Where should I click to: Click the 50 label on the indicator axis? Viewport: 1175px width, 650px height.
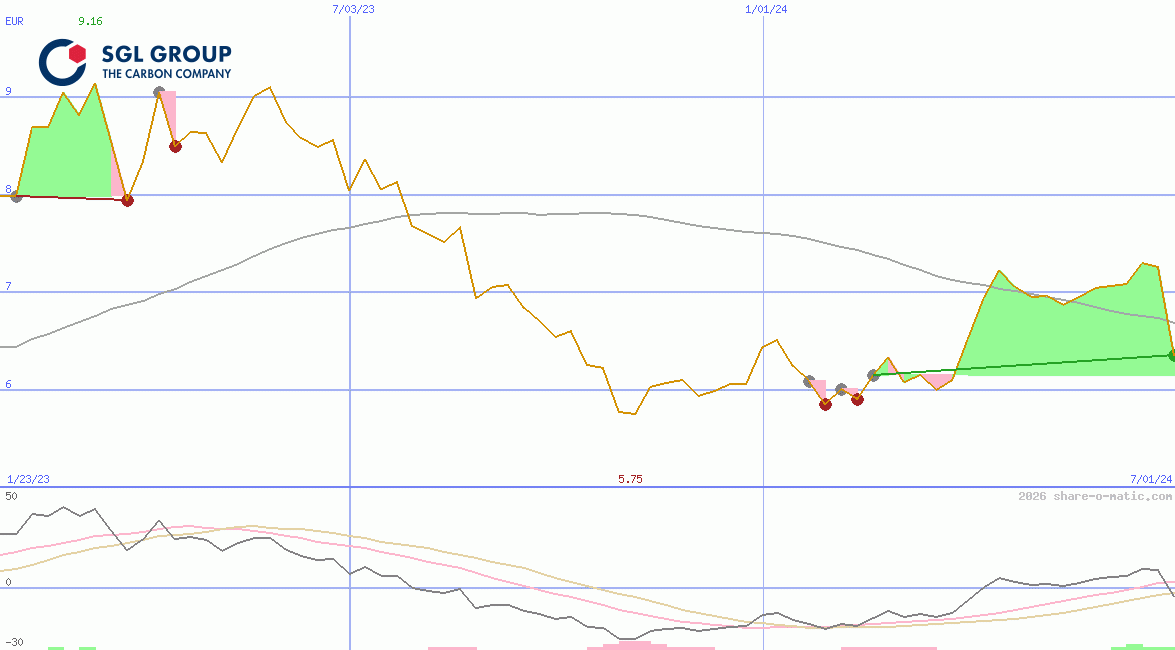pyautogui.click(x=11, y=496)
